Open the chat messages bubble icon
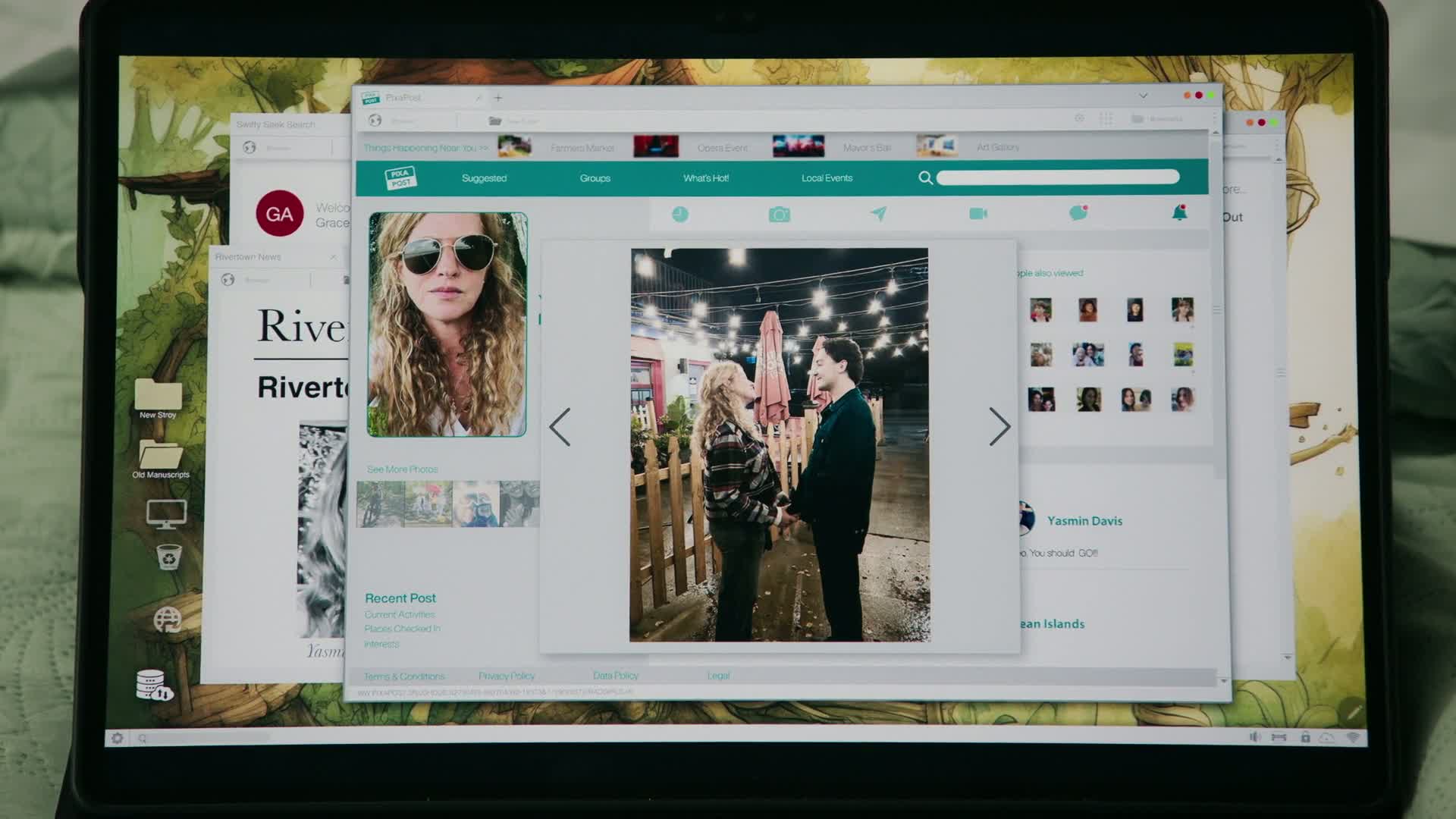Image resolution: width=1456 pixels, height=819 pixels. pos(1078,213)
